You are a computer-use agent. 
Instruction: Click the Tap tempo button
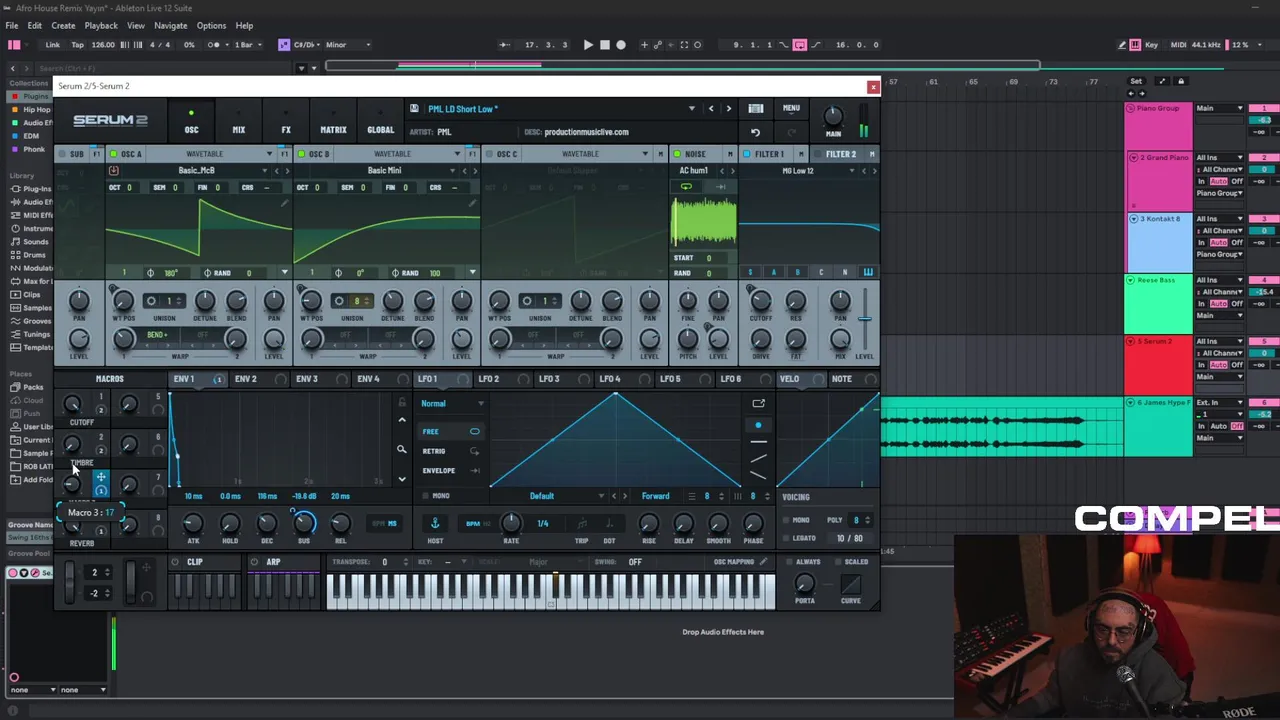[77, 44]
